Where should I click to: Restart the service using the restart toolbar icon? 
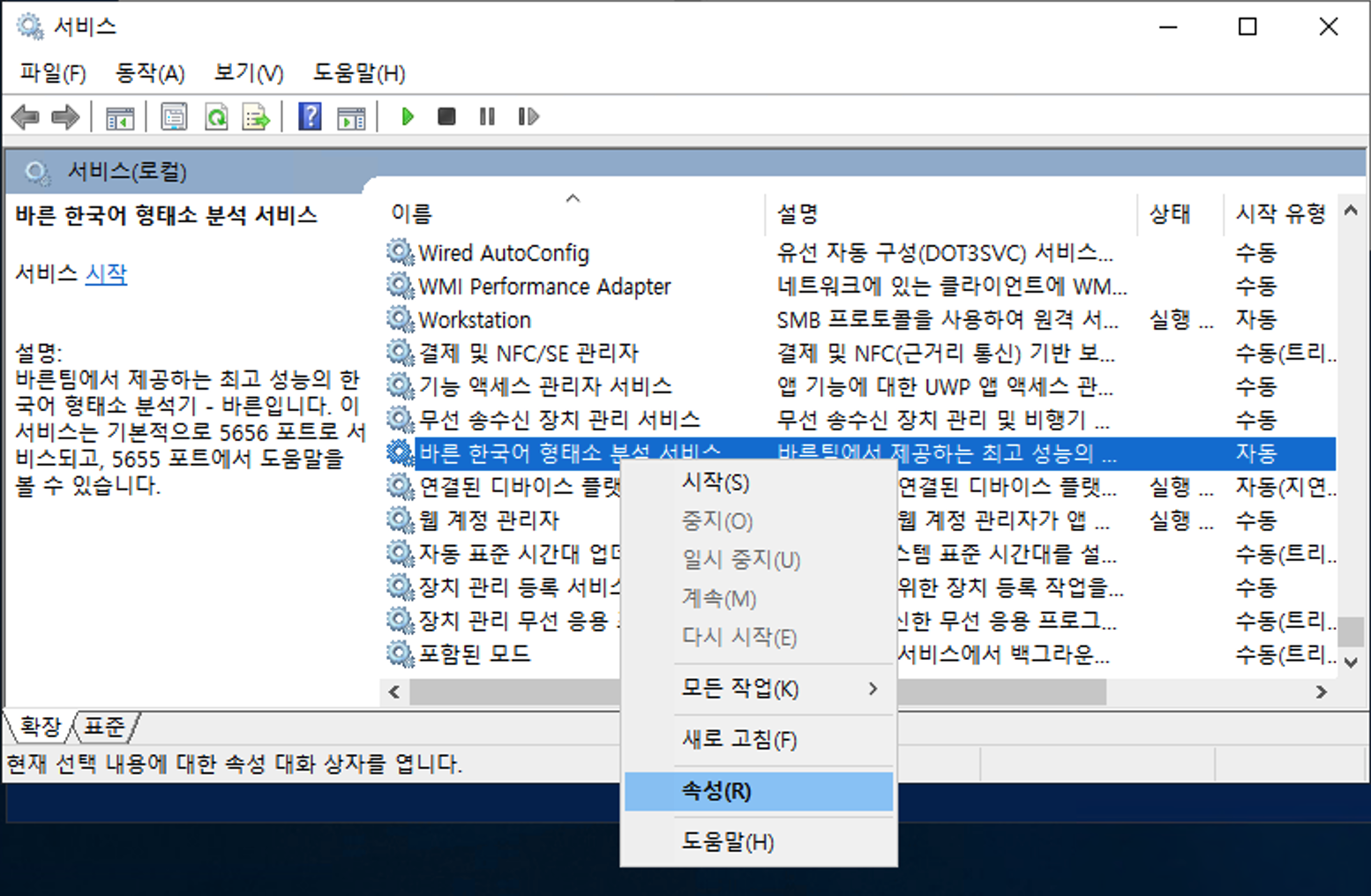click(528, 116)
